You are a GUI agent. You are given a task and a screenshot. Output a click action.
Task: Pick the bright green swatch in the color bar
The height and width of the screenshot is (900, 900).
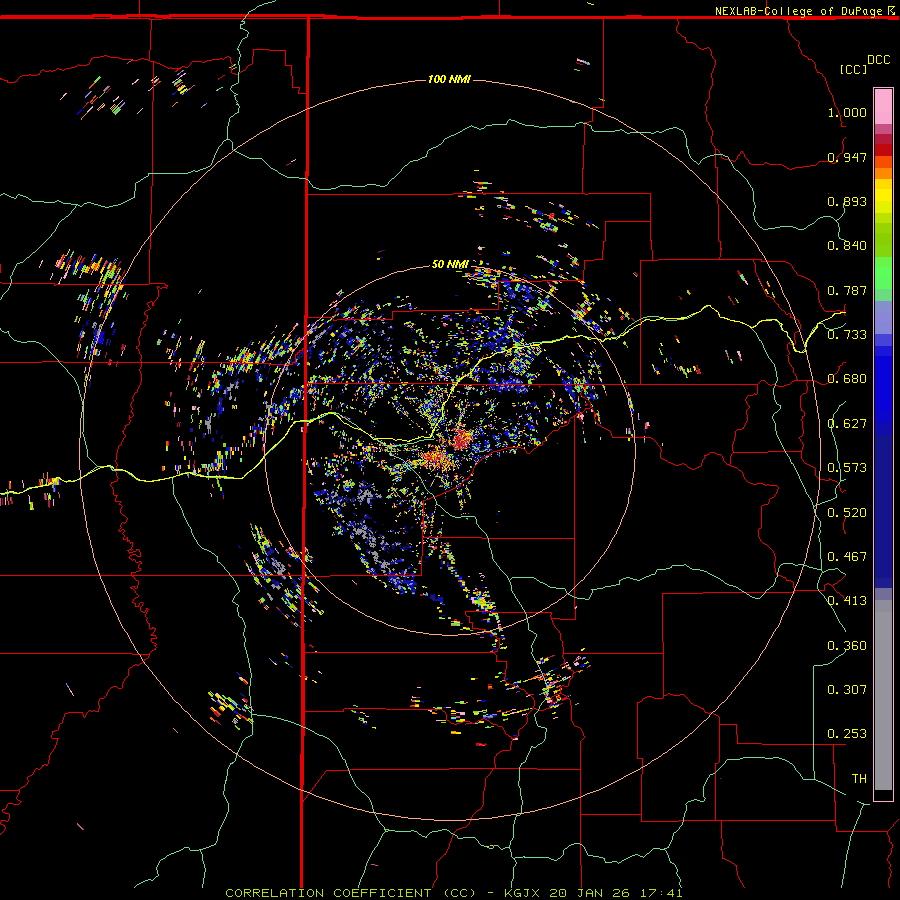883,273
